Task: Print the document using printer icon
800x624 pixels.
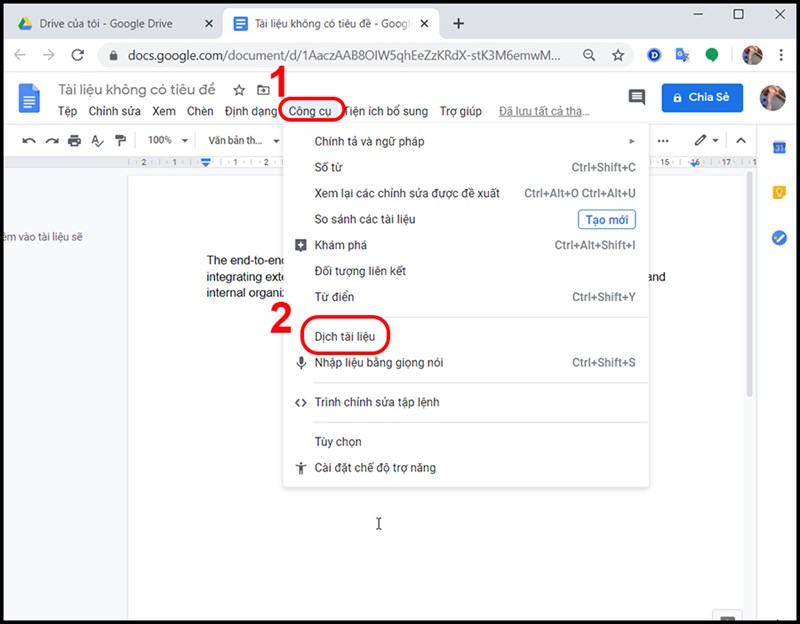Action: pyautogui.click(x=74, y=140)
